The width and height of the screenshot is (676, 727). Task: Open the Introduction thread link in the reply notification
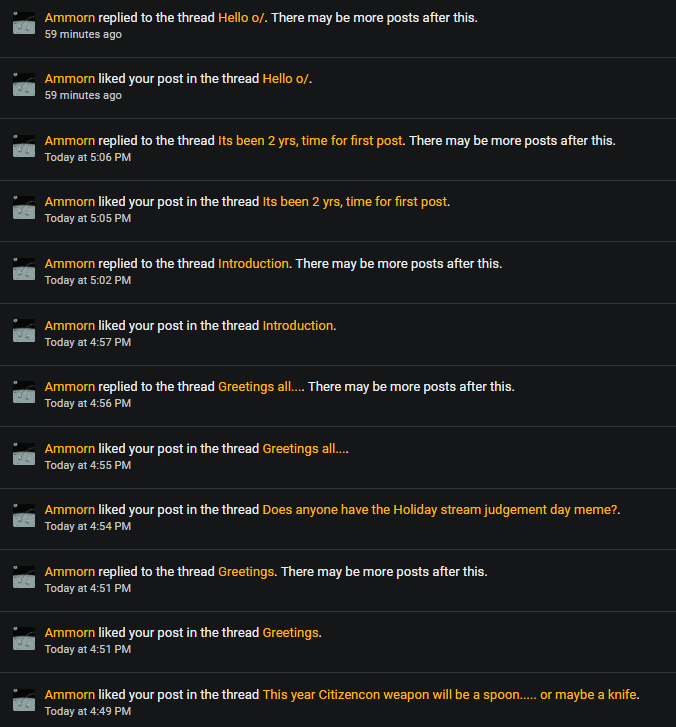click(x=254, y=264)
